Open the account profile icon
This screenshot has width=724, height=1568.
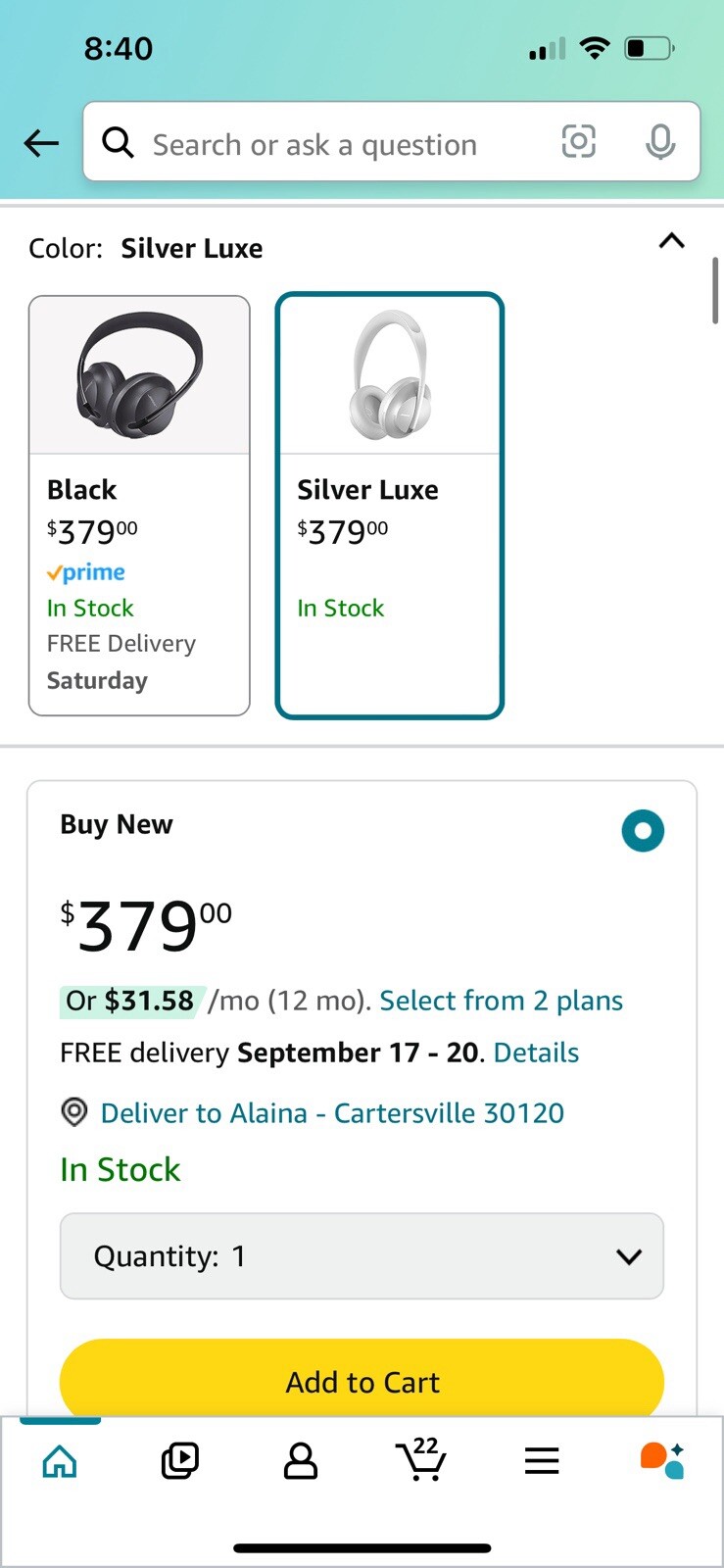click(x=301, y=1461)
